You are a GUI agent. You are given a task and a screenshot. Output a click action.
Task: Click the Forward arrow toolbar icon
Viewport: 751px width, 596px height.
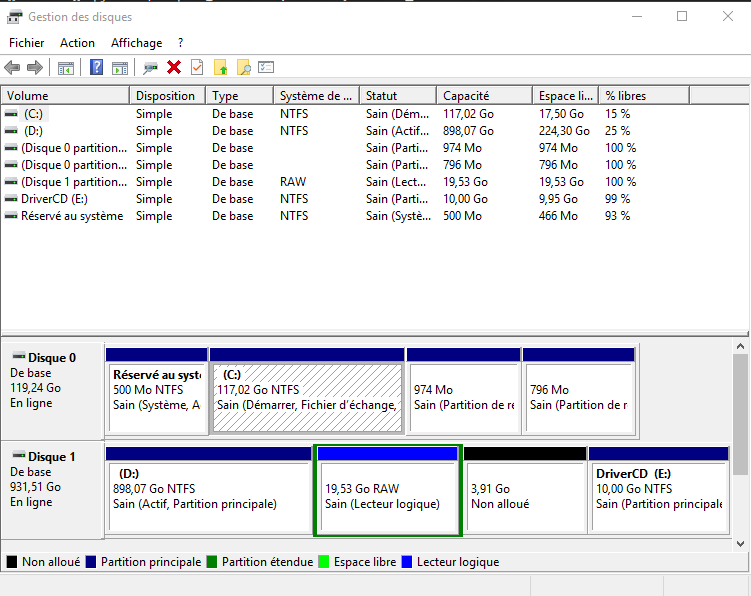coord(35,68)
